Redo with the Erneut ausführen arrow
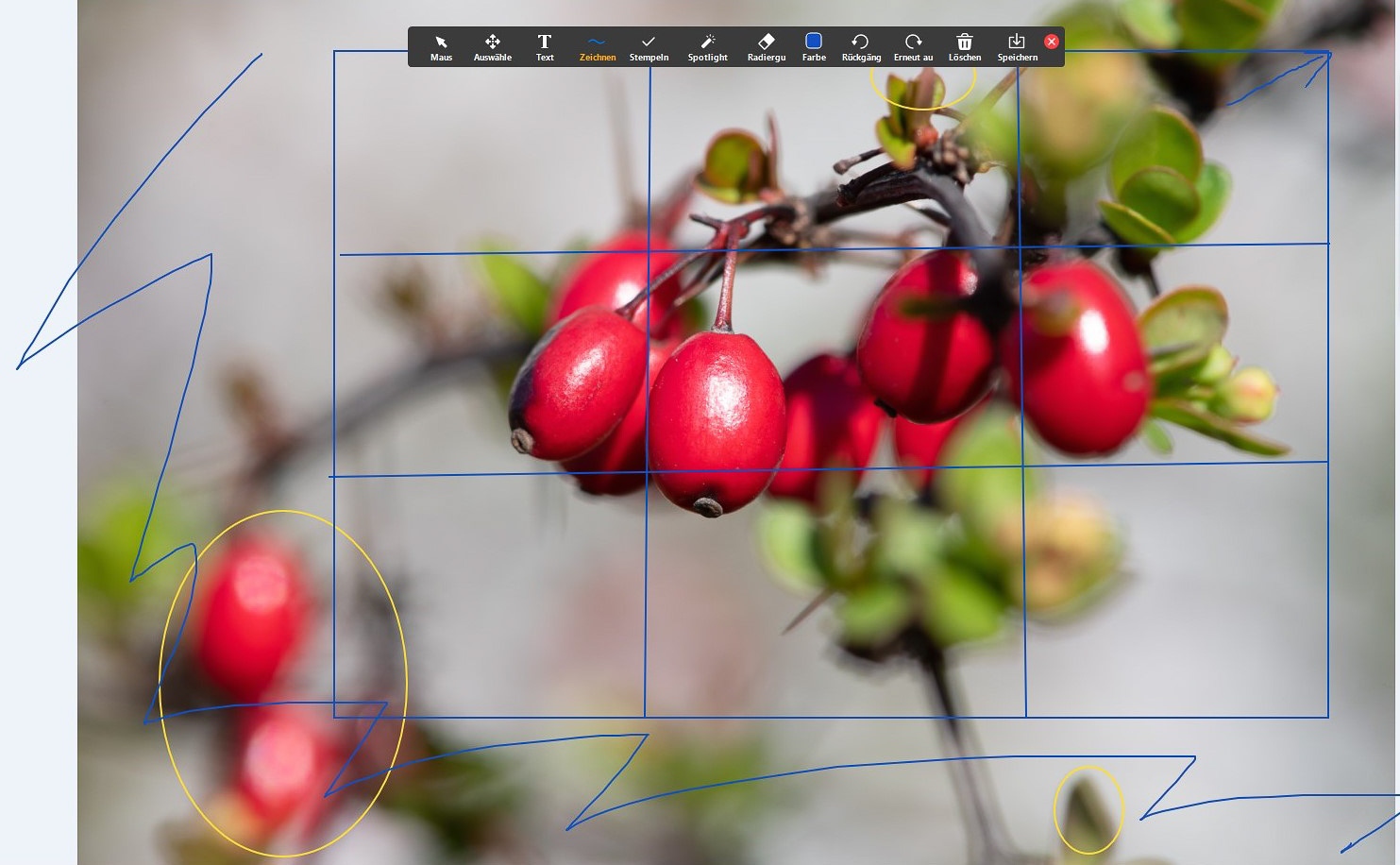 (x=913, y=46)
